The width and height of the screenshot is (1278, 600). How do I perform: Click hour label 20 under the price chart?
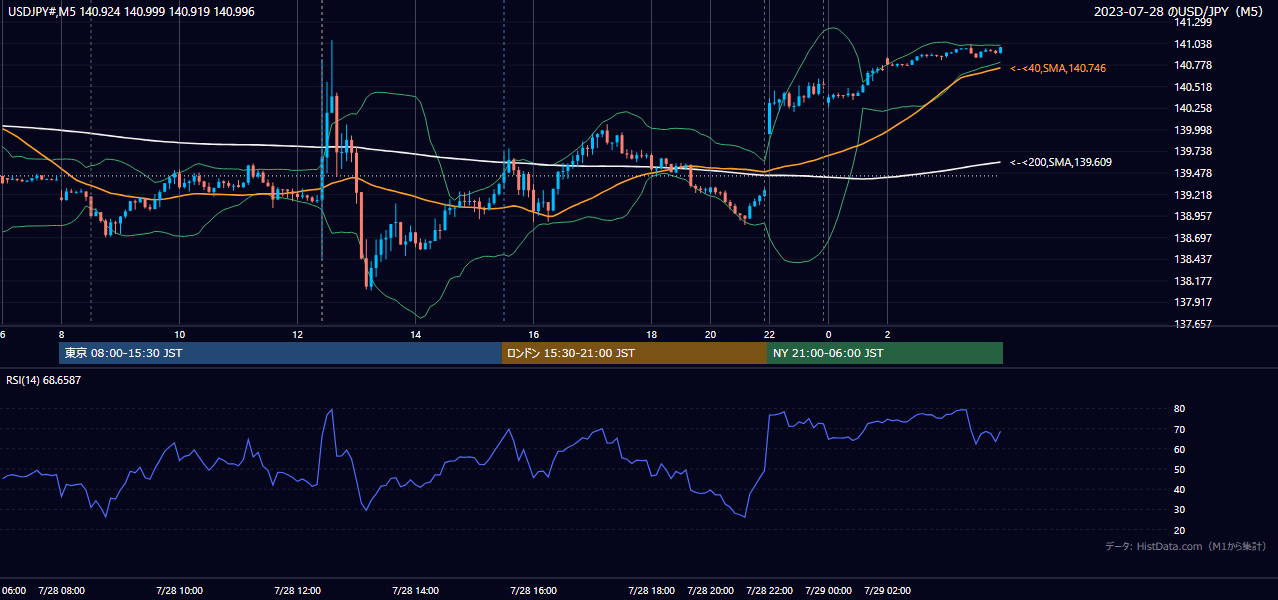click(x=710, y=334)
